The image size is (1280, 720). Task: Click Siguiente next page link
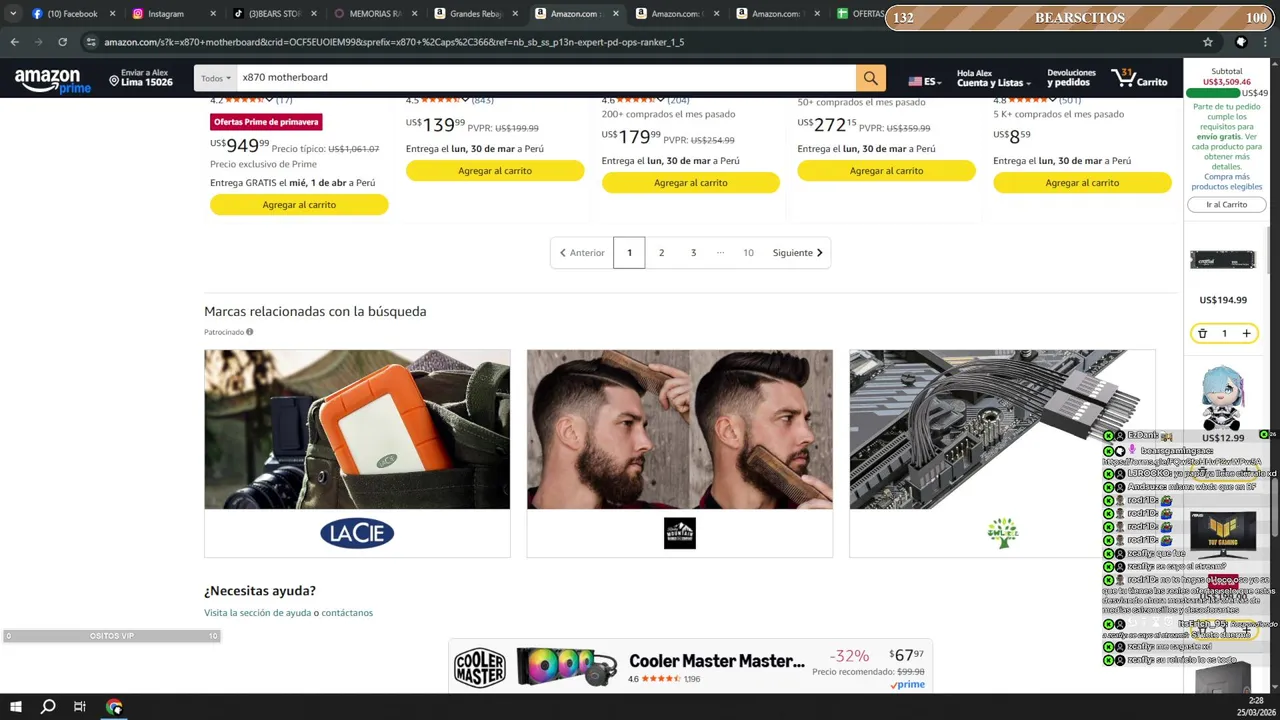[797, 253]
